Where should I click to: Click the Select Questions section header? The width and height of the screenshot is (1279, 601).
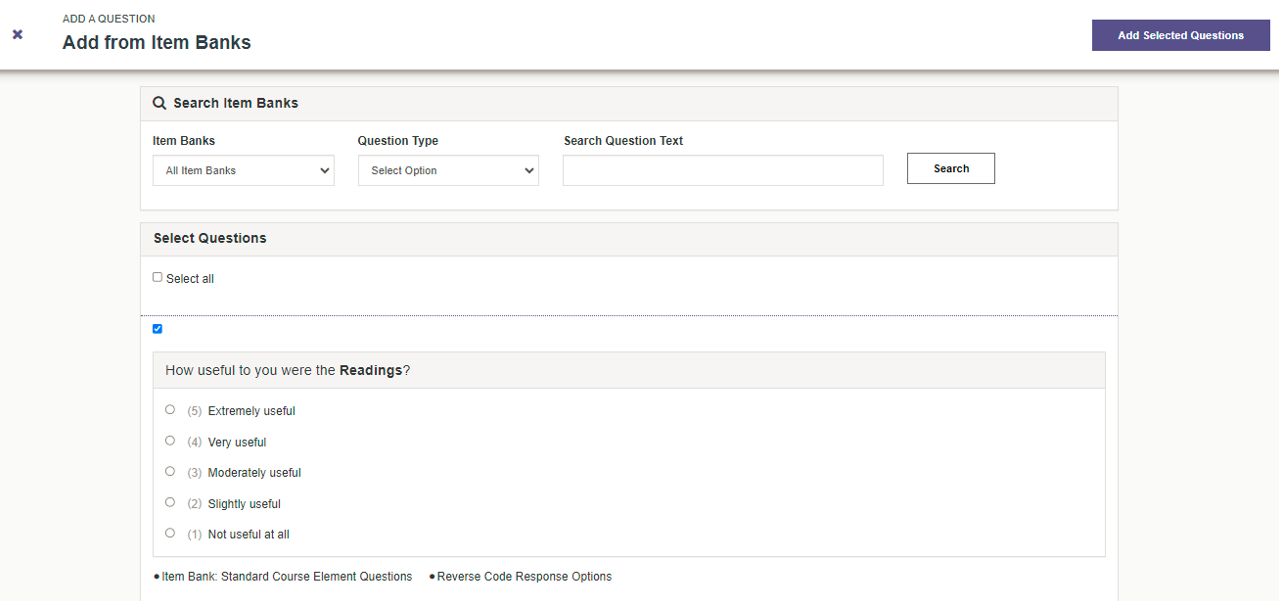(x=210, y=238)
